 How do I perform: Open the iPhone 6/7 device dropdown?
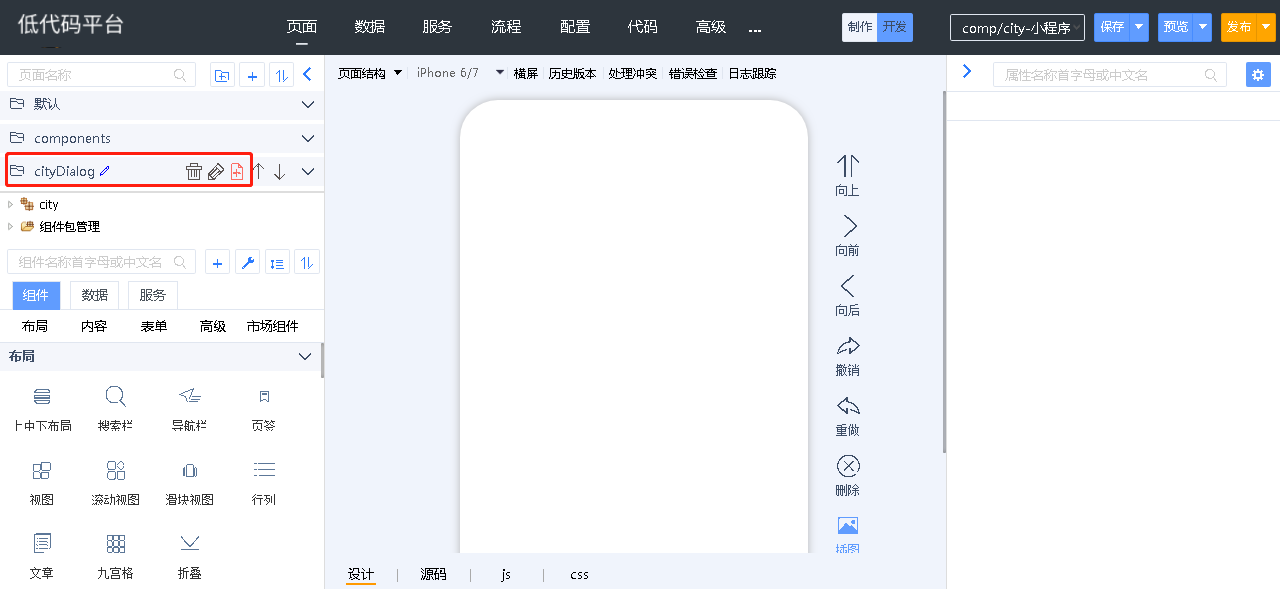(x=500, y=73)
